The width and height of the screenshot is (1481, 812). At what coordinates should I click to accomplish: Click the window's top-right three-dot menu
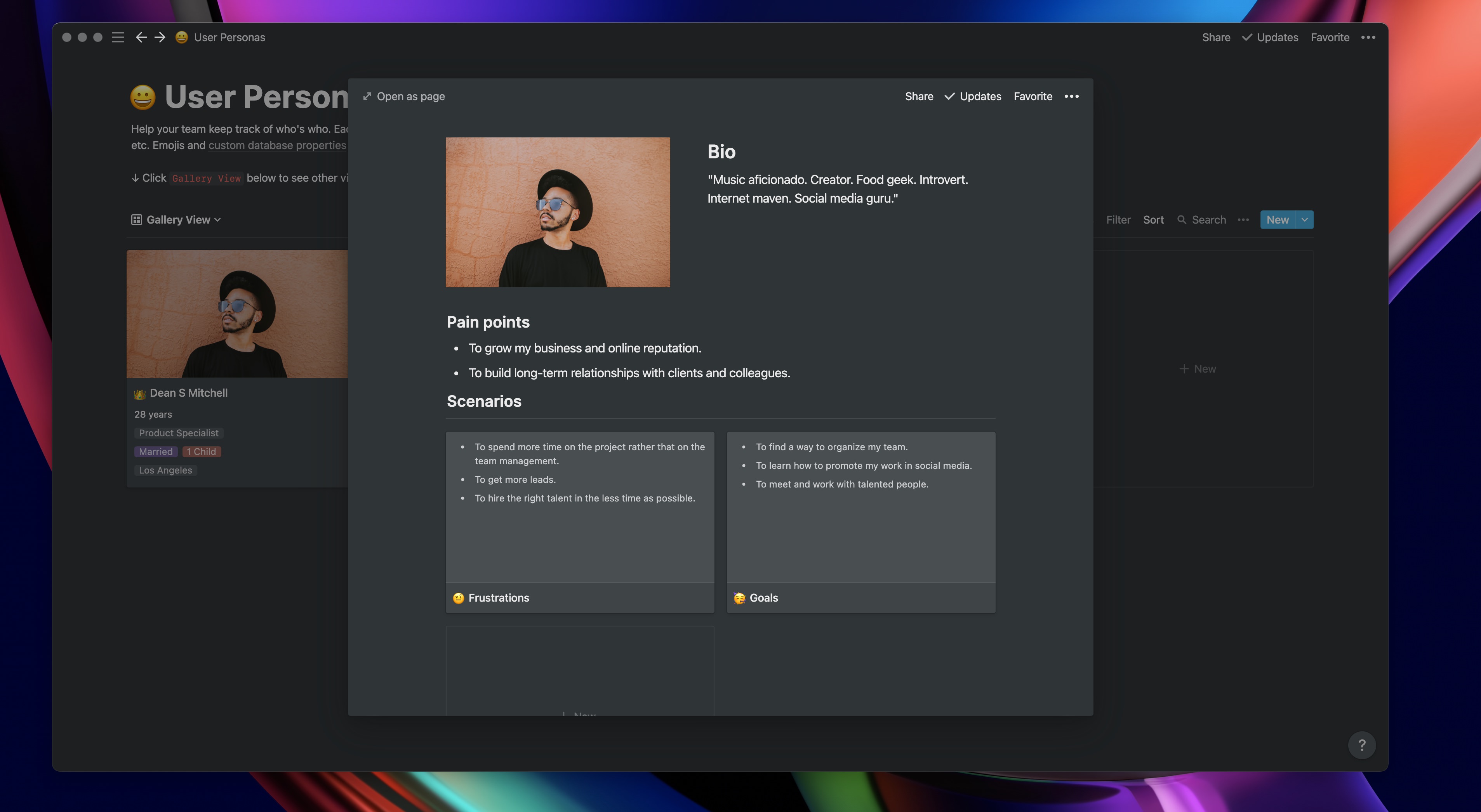[x=1368, y=37]
